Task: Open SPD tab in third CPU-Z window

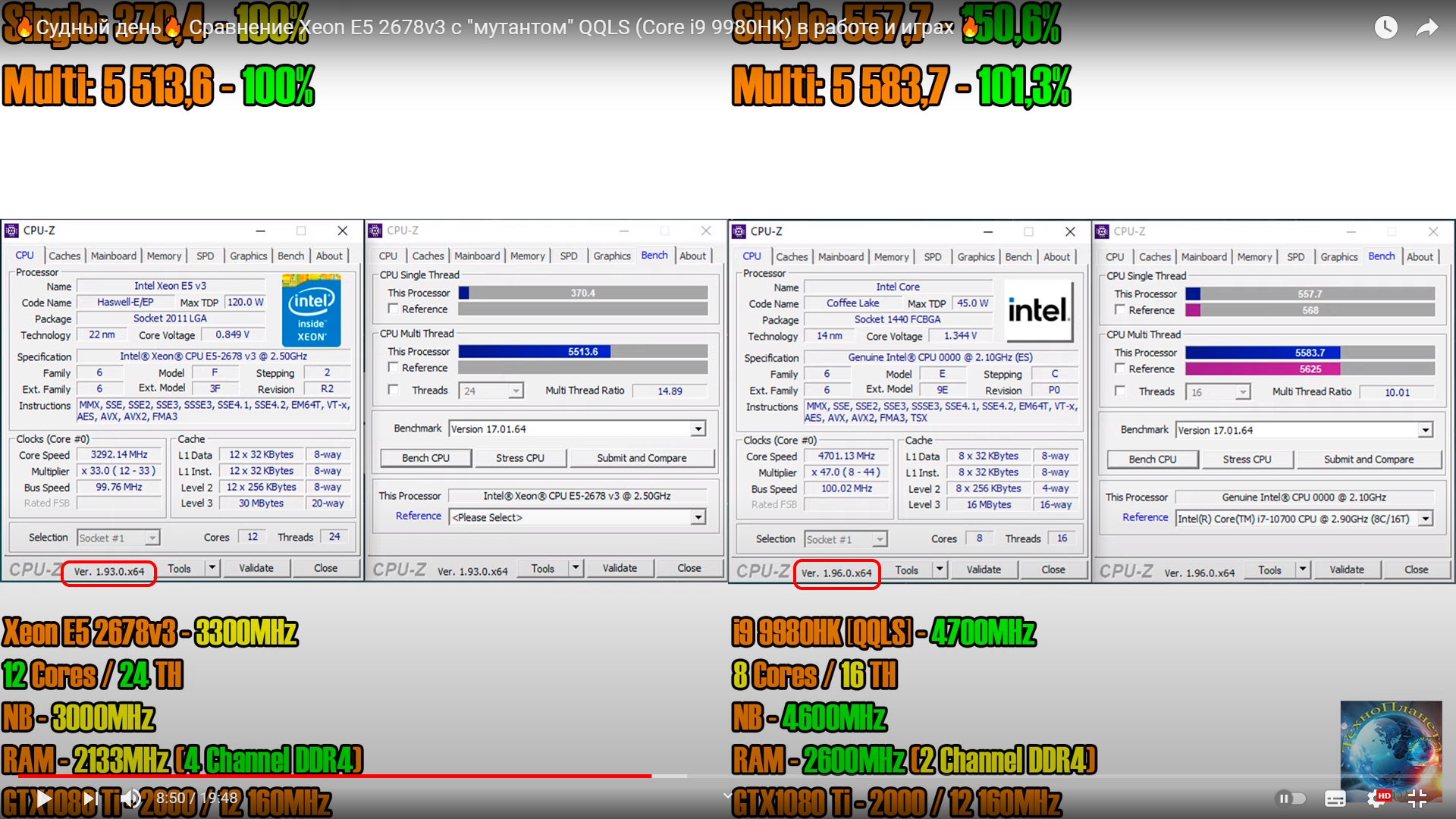Action: point(932,257)
